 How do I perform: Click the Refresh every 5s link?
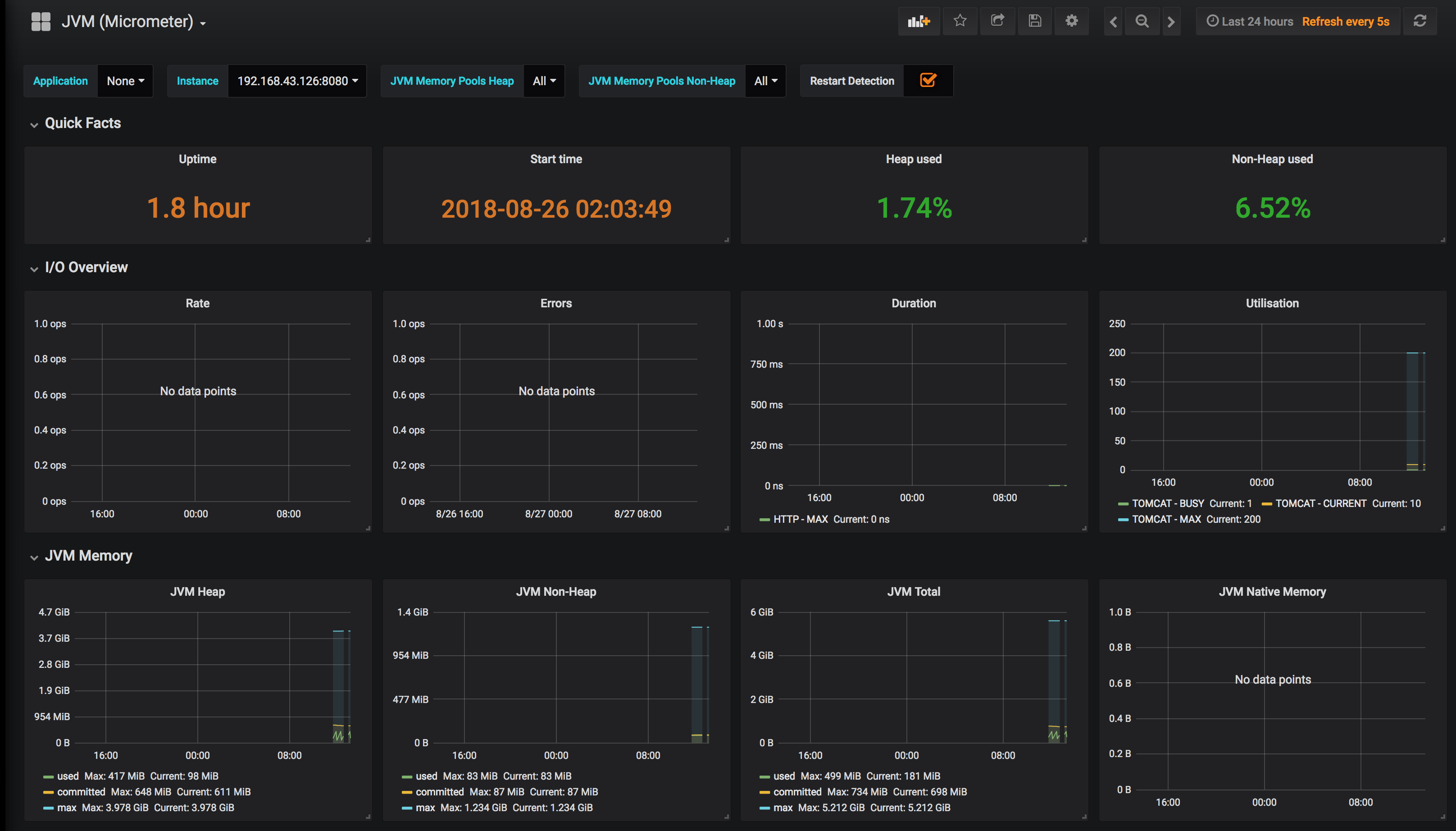point(1346,21)
